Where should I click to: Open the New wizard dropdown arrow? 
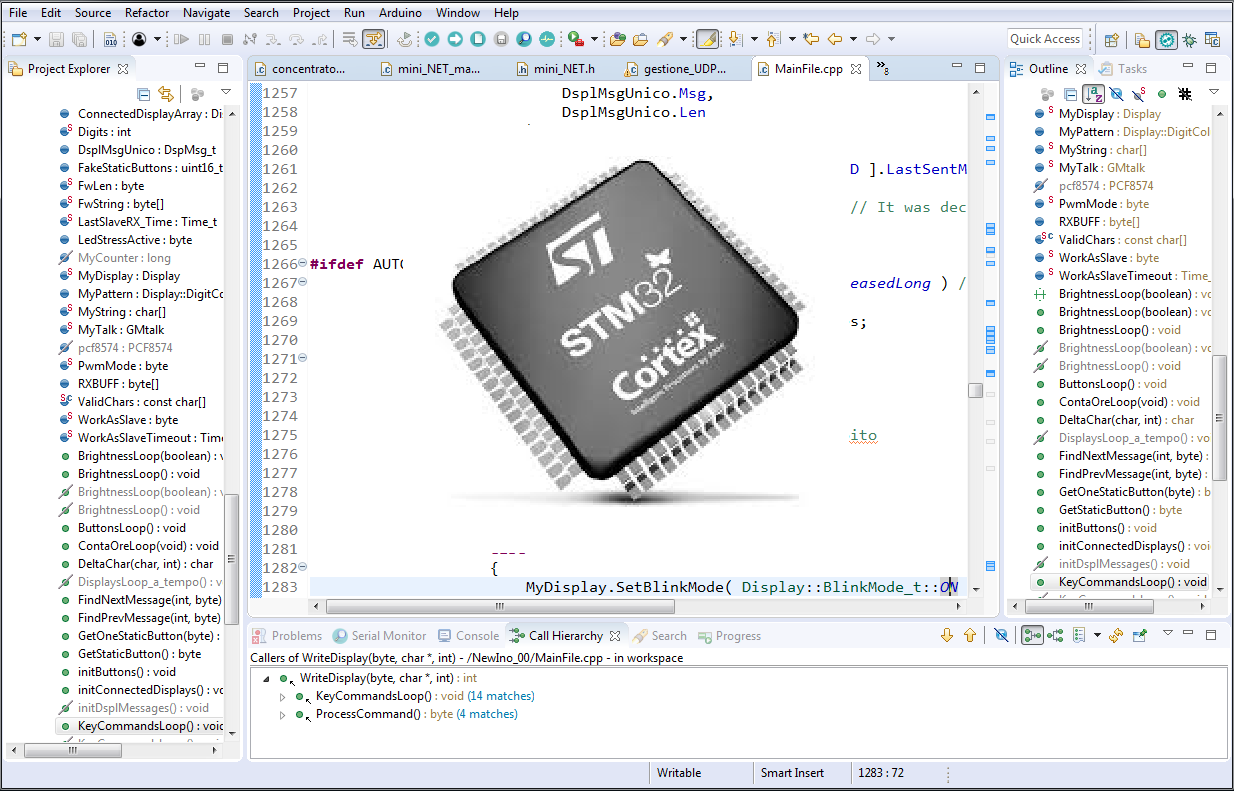pos(37,39)
